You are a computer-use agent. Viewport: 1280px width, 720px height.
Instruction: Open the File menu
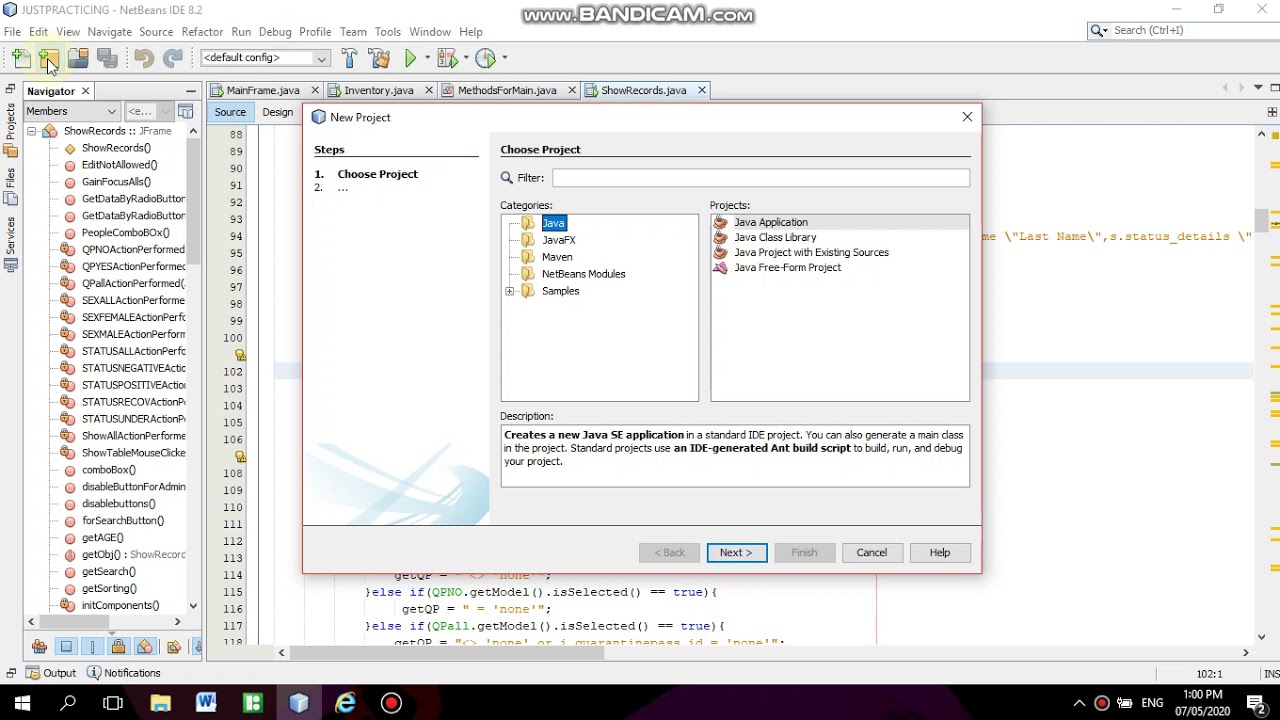12,32
